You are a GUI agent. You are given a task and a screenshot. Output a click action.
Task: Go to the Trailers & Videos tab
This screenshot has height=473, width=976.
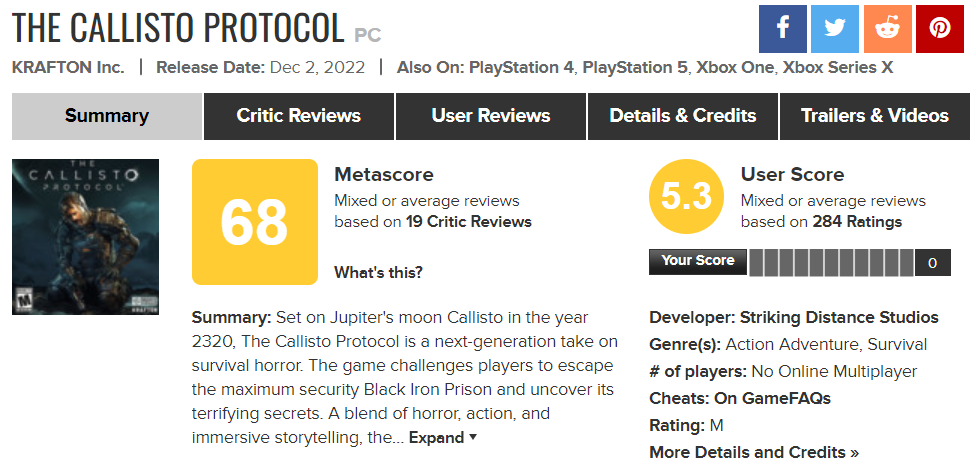click(875, 116)
